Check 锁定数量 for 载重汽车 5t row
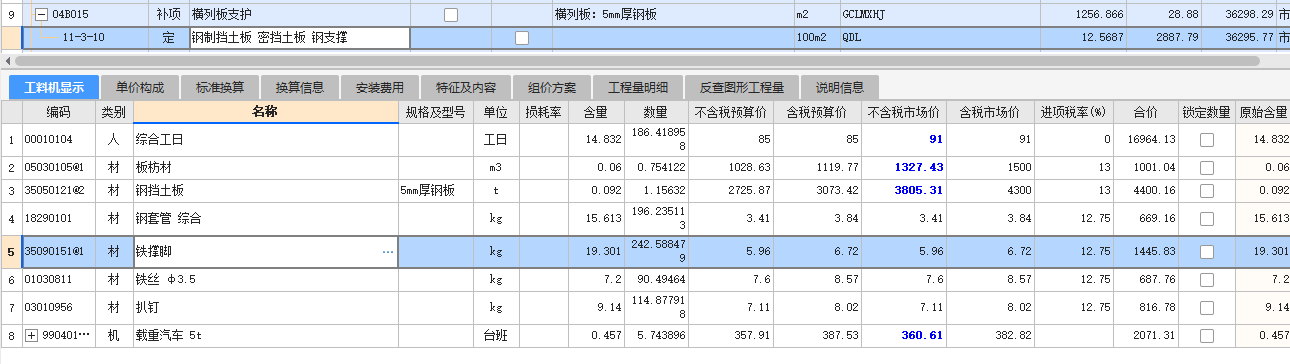 click(x=1206, y=335)
